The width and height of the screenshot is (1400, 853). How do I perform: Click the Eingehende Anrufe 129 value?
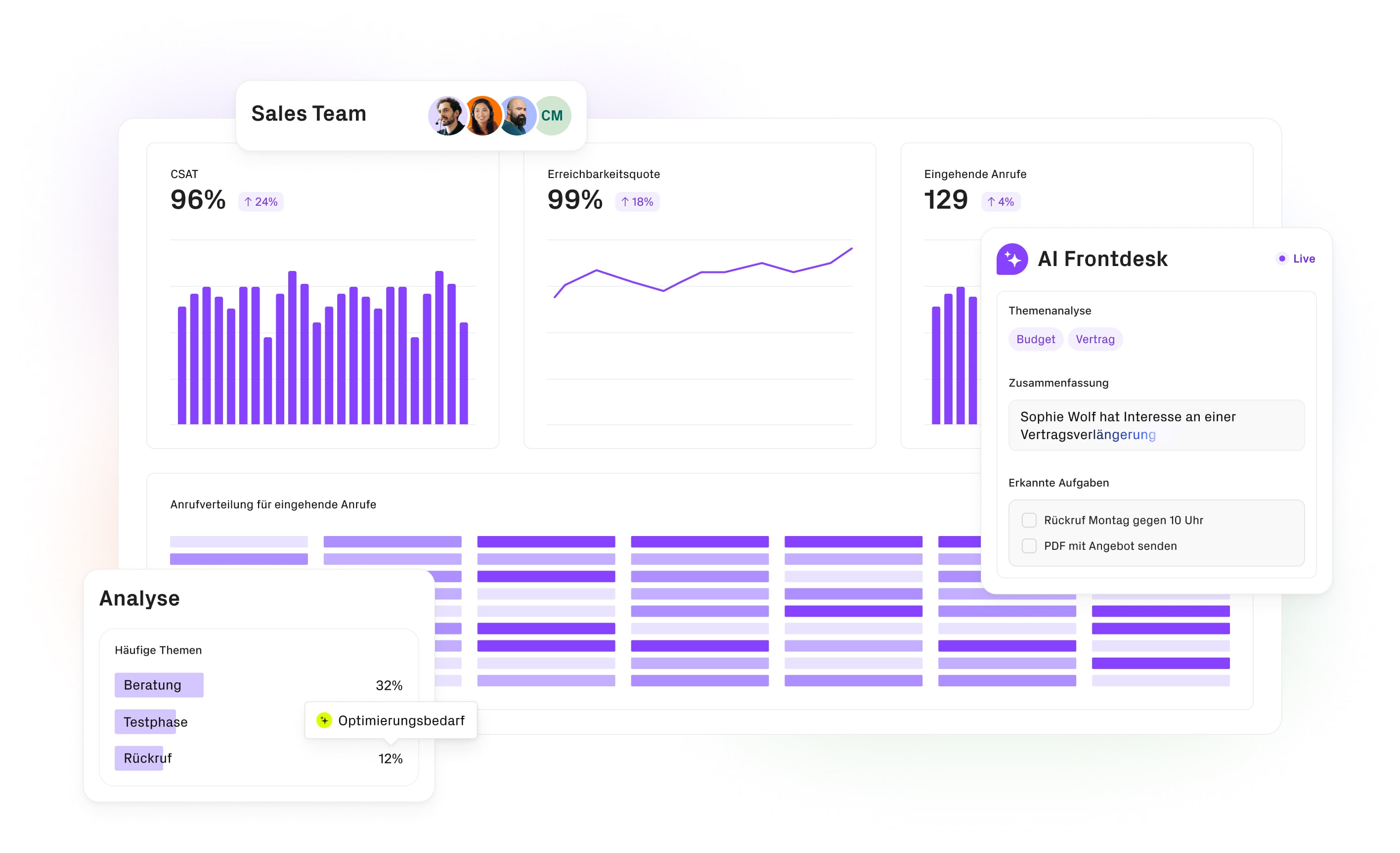click(946, 199)
